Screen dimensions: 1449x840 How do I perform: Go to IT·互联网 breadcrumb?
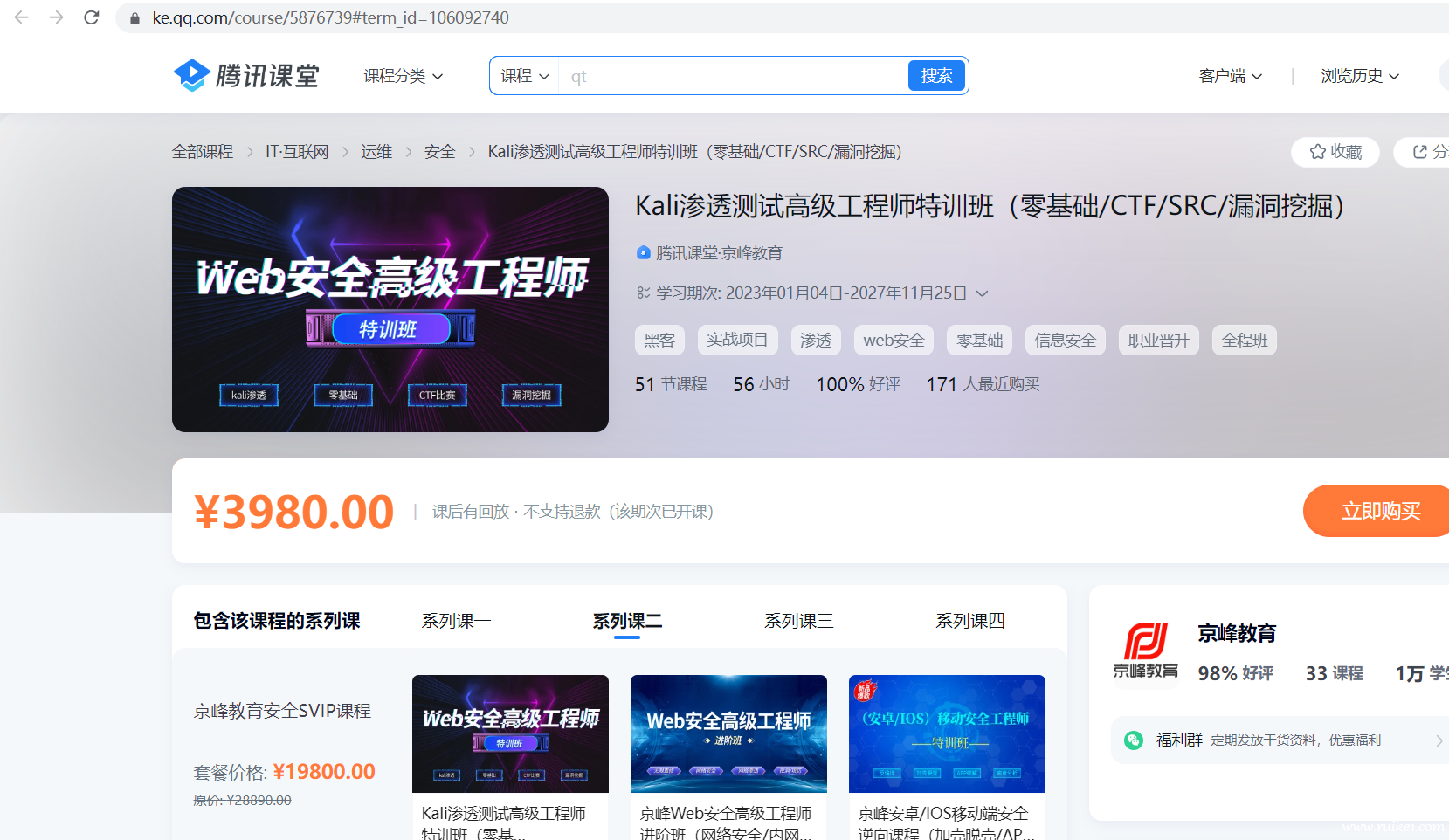pos(297,152)
